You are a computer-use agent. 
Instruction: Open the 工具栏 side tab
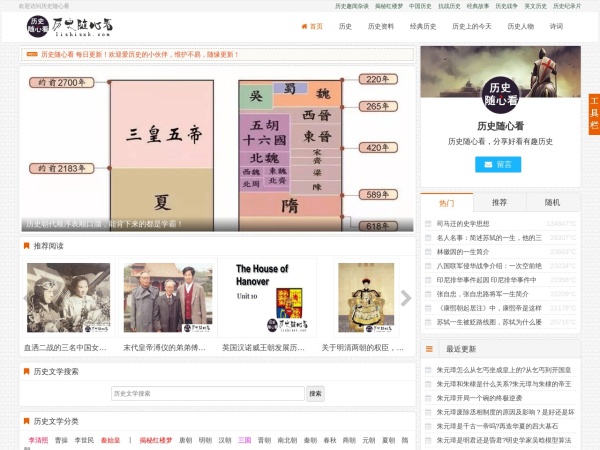coord(594,114)
